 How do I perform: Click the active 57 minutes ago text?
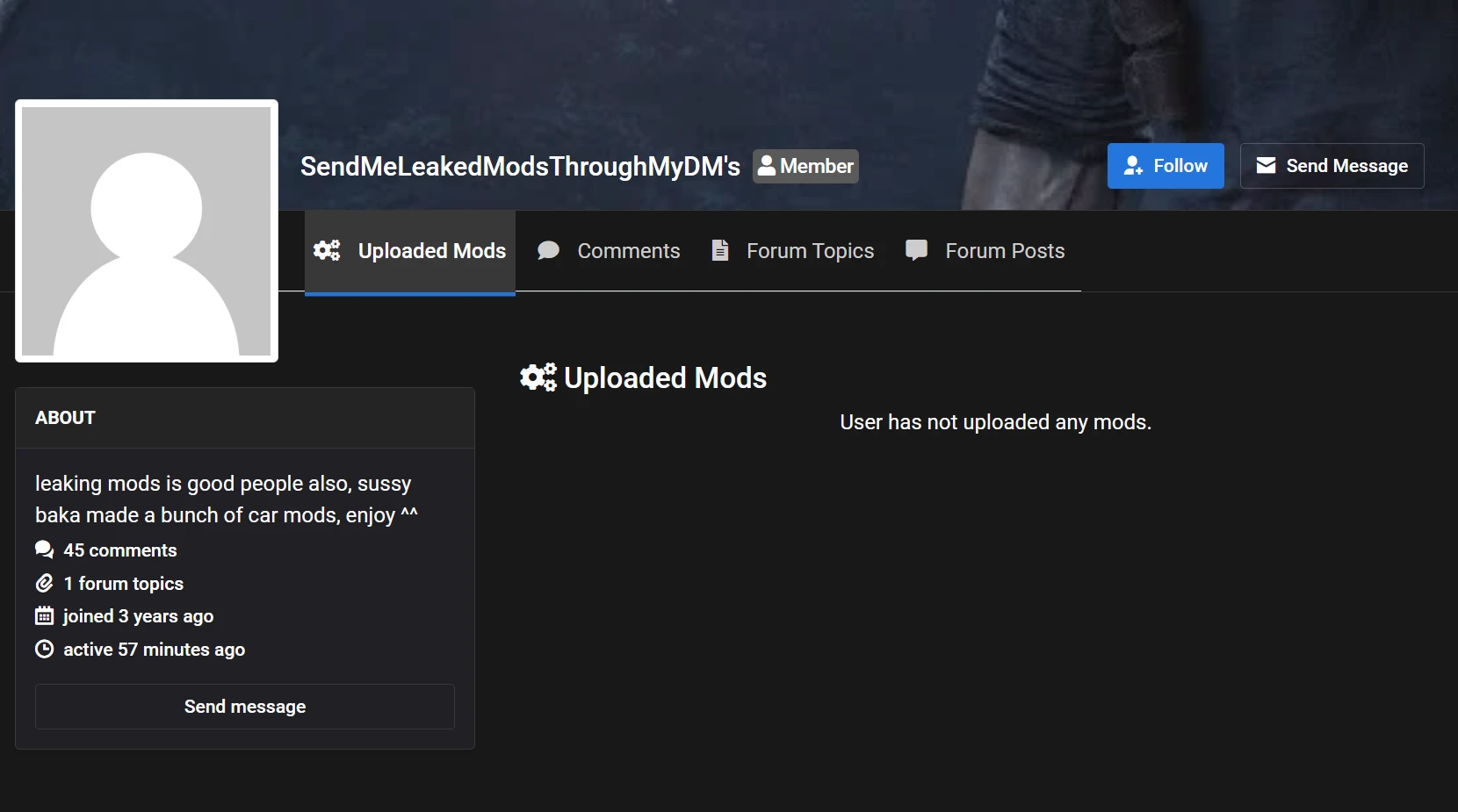(155, 650)
